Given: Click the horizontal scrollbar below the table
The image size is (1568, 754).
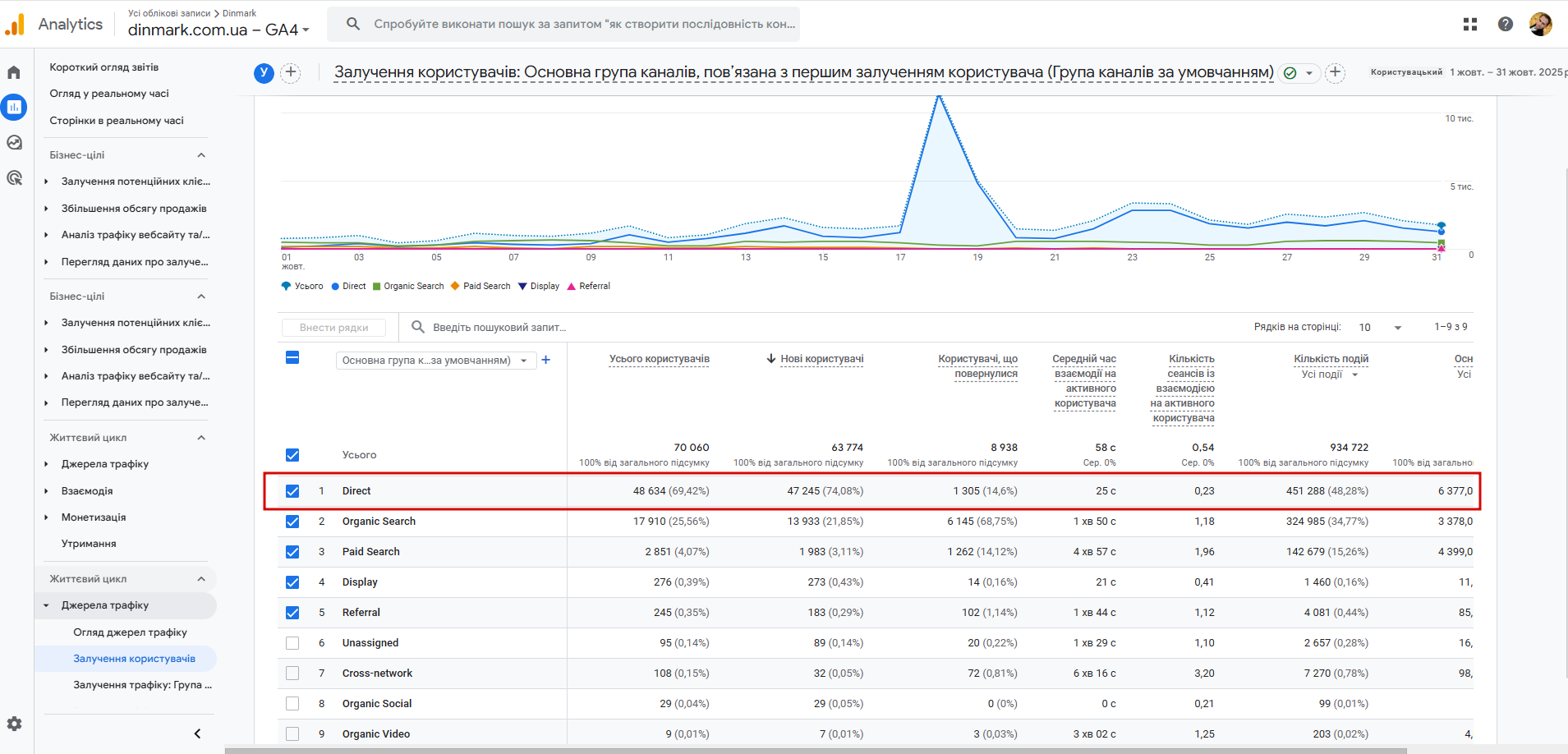Looking at the screenshot, I should tap(816, 751).
